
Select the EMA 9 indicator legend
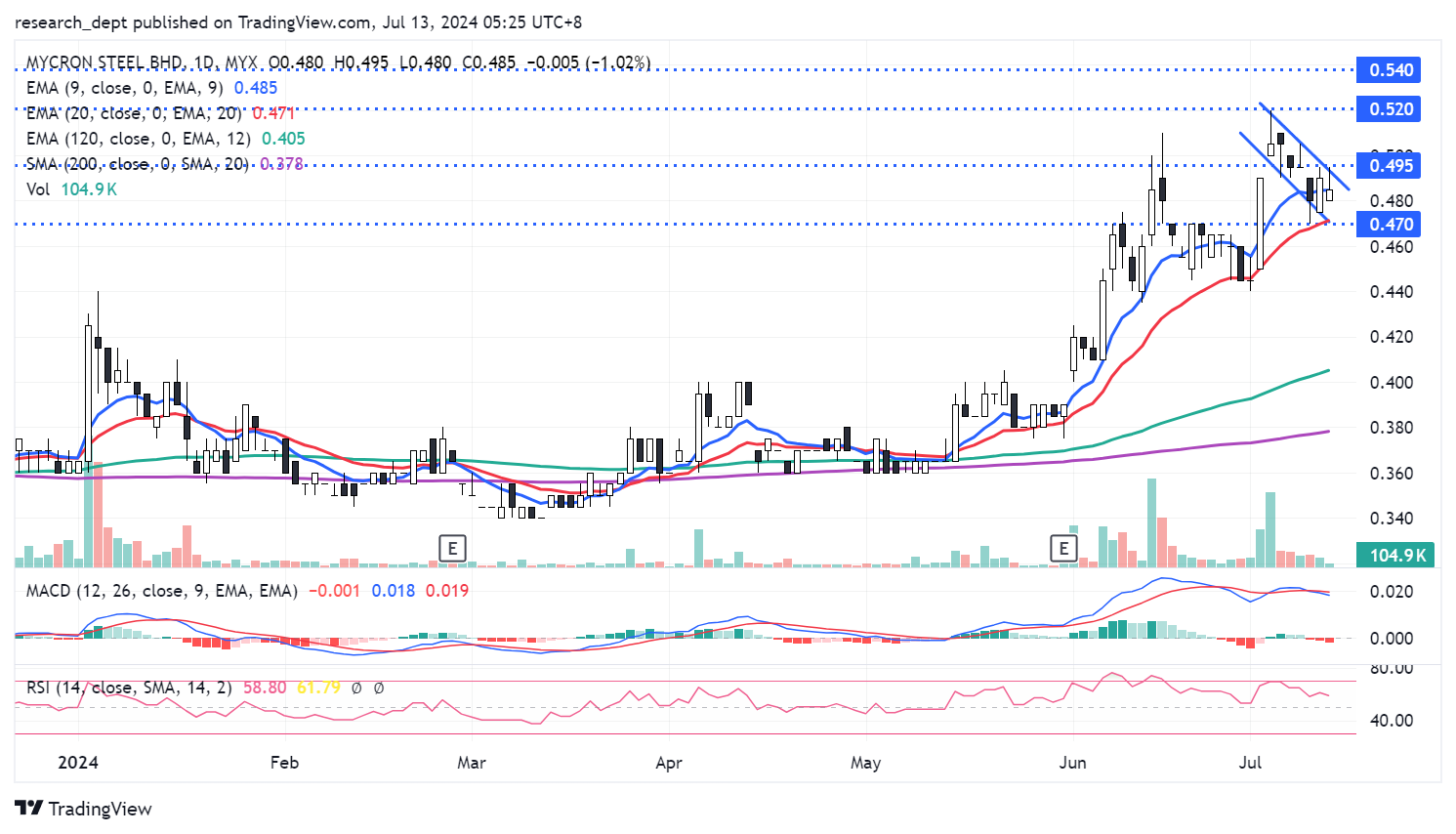pyautogui.click(x=125, y=88)
